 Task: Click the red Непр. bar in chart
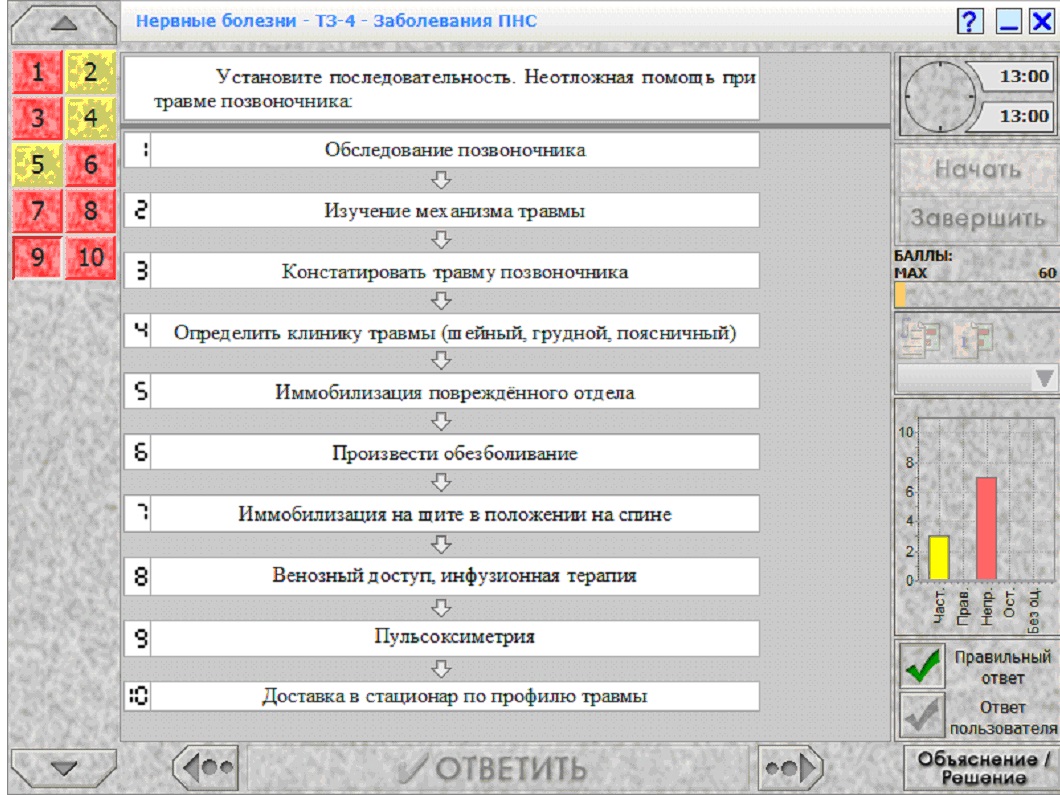pyautogui.click(x=986, y=529)
